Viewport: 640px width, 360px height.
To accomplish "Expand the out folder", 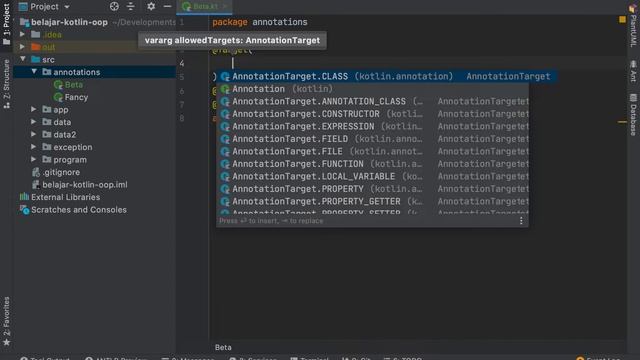I will (x=22, y=47).
